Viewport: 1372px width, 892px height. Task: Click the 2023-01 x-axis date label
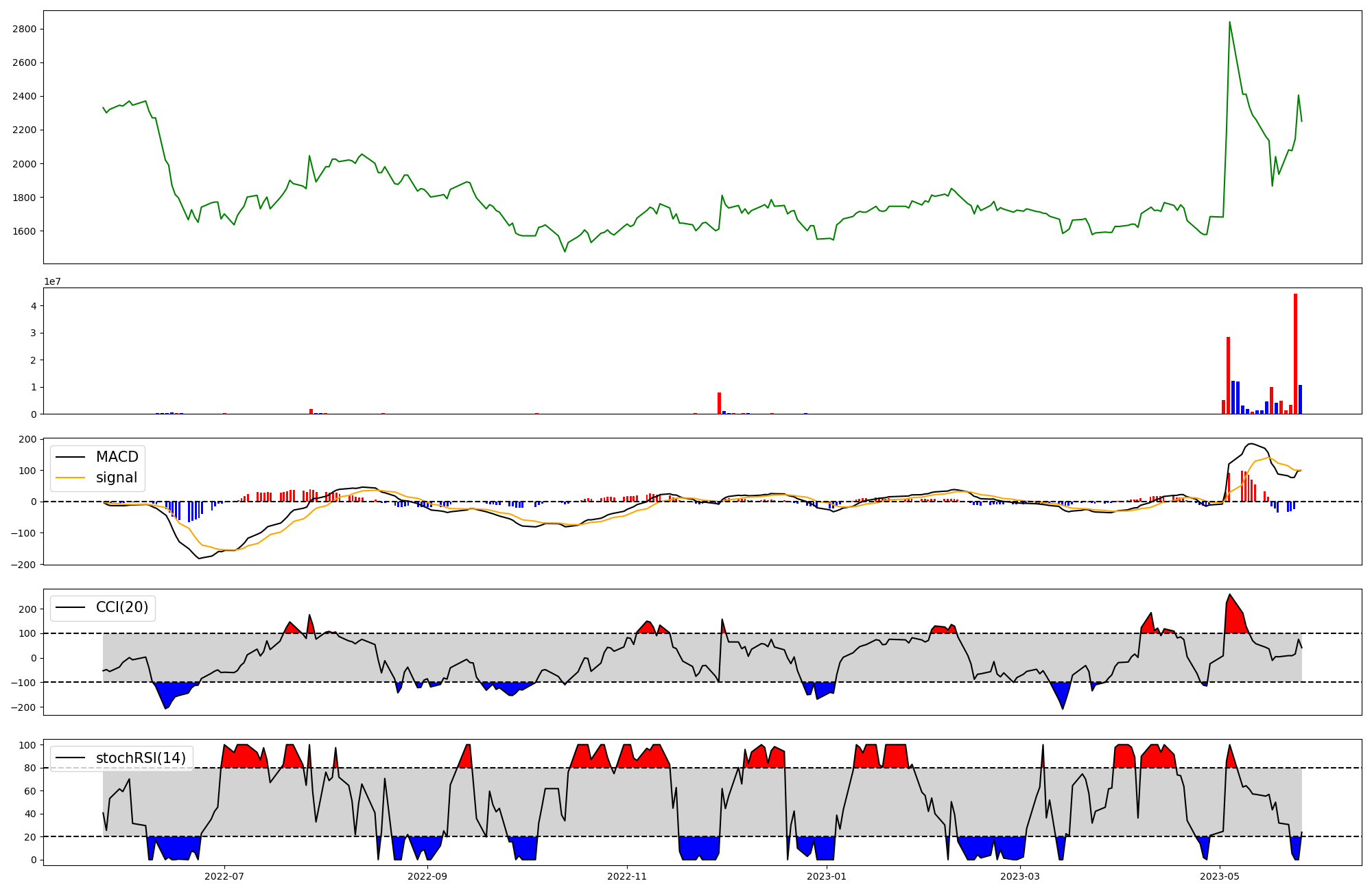(827, 876)
